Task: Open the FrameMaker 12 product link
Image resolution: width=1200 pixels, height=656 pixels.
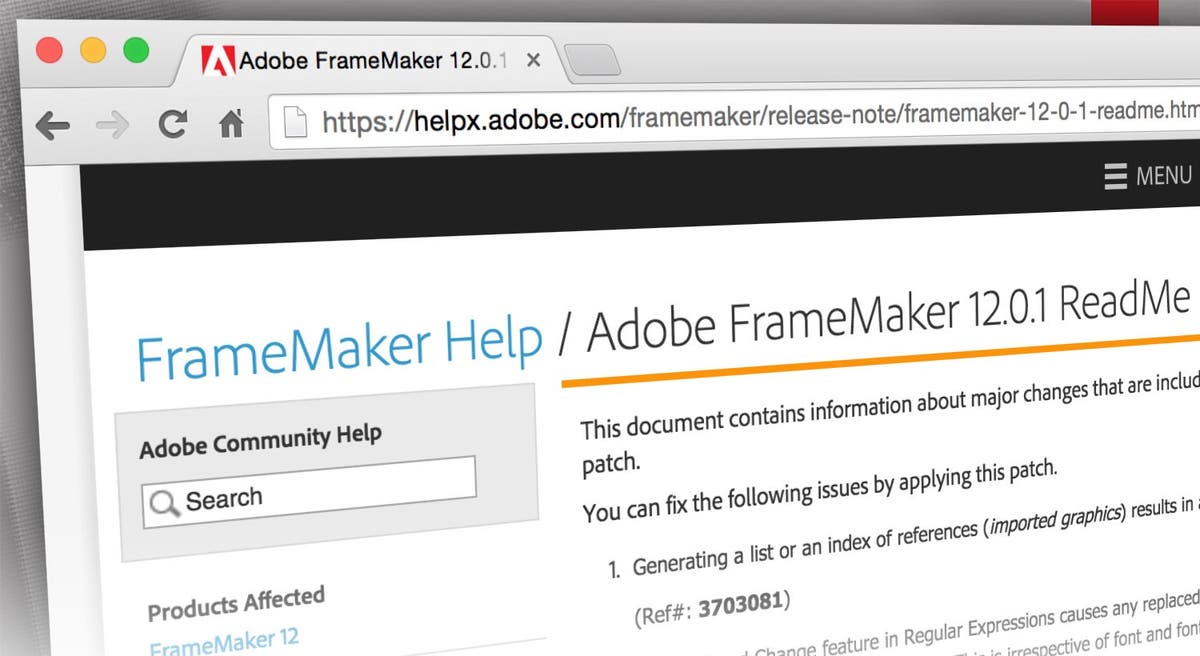Action: pyautogui.click(x=223, y=640)
